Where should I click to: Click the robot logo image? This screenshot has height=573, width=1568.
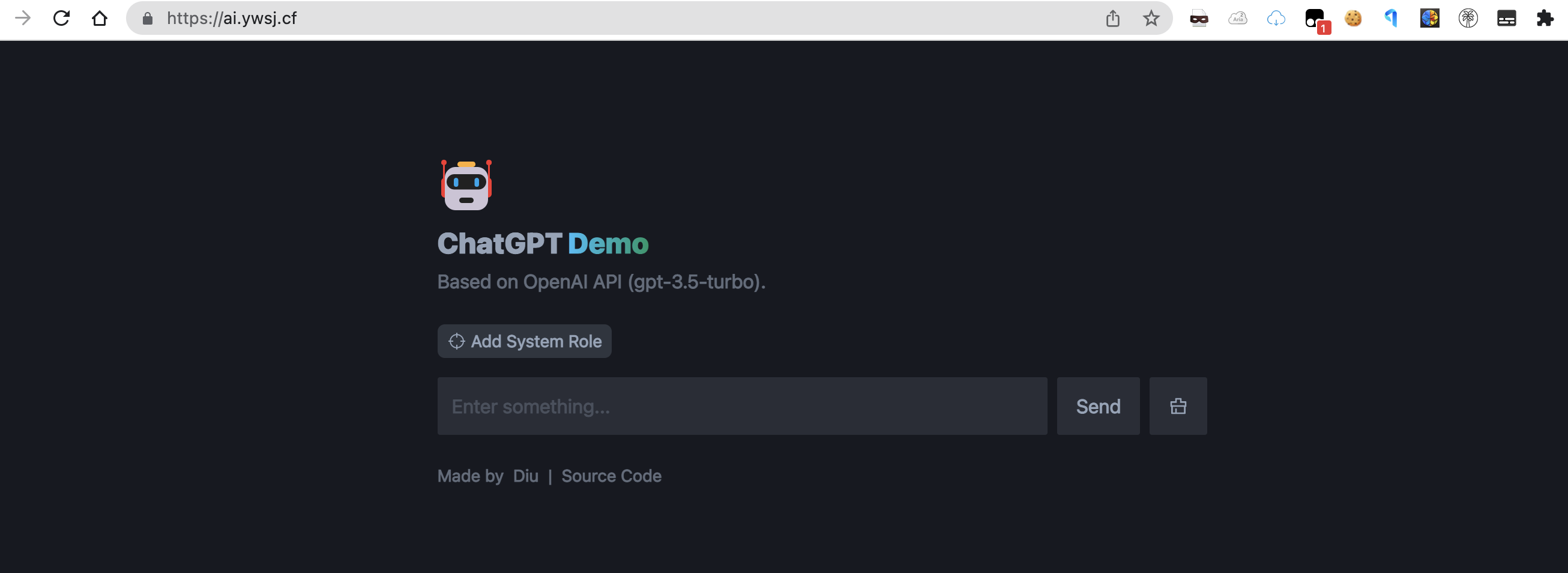466,185
